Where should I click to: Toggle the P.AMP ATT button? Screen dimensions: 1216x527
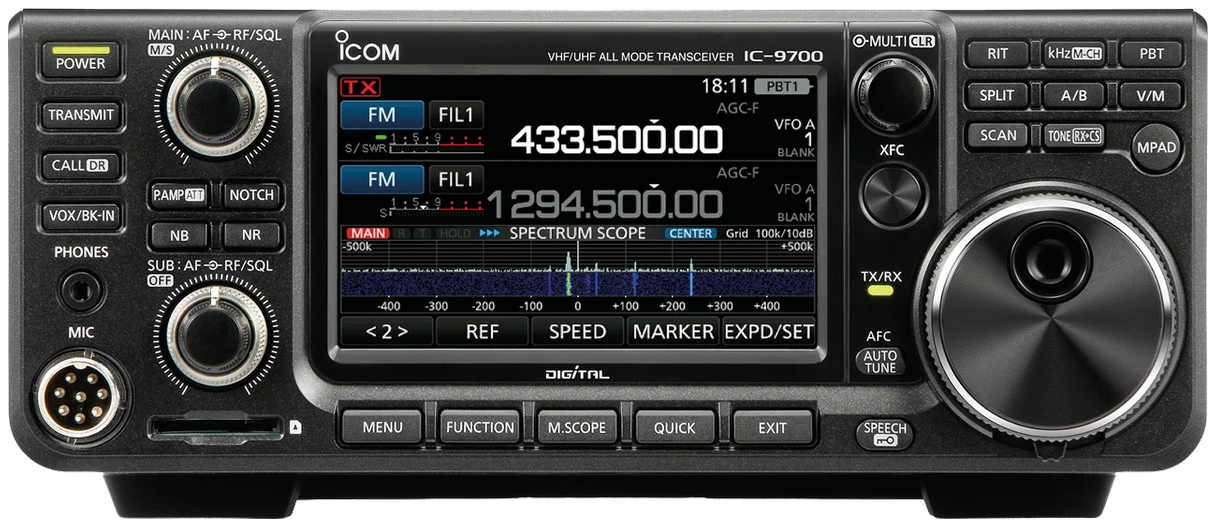pos(179,195)
